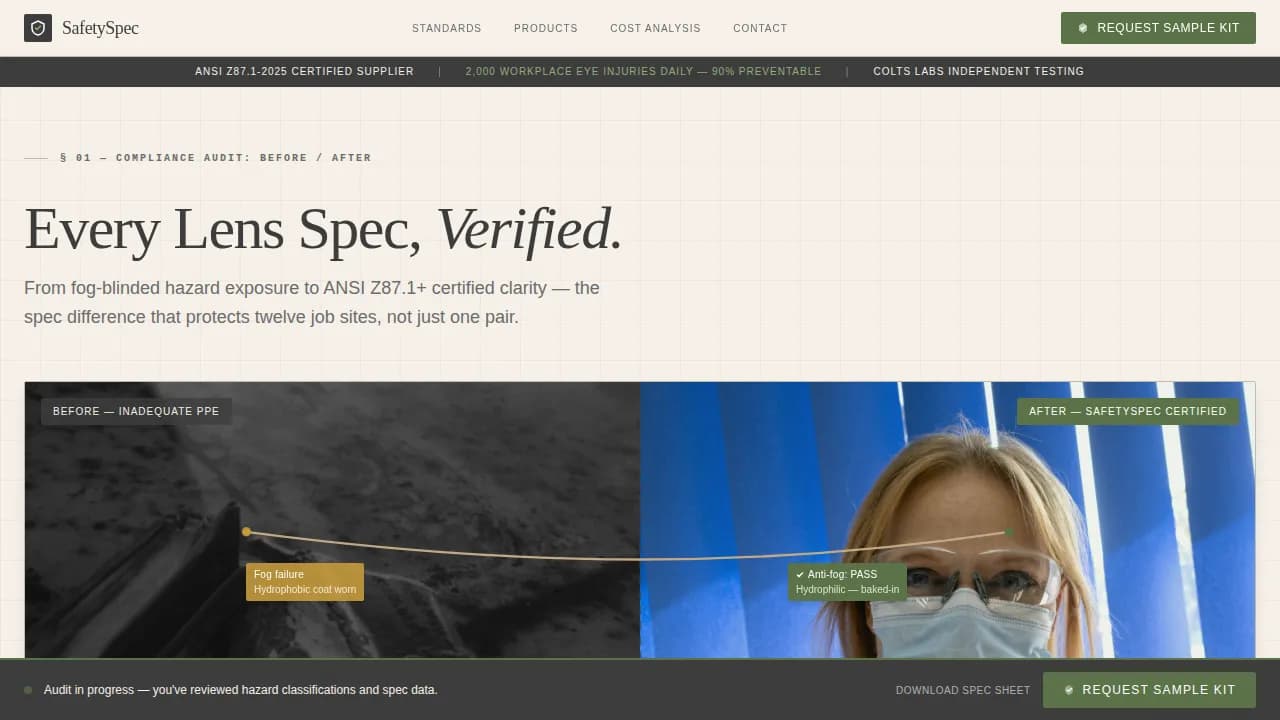
Task: Click the Fog failure hydrophobic coat tooltip
Action: click(x=305, y=581)
